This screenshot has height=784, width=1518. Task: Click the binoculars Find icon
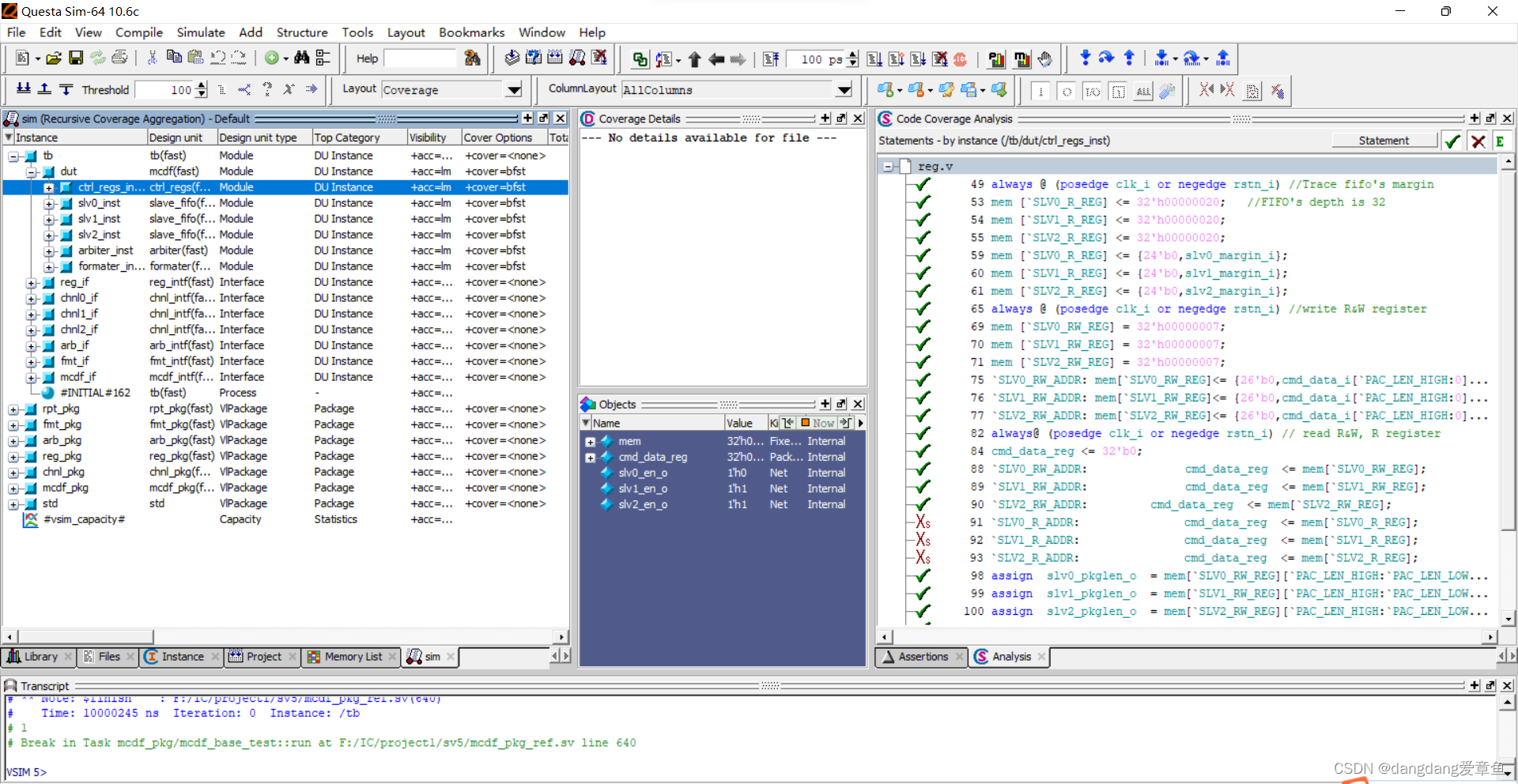click(x=301, y=58)
